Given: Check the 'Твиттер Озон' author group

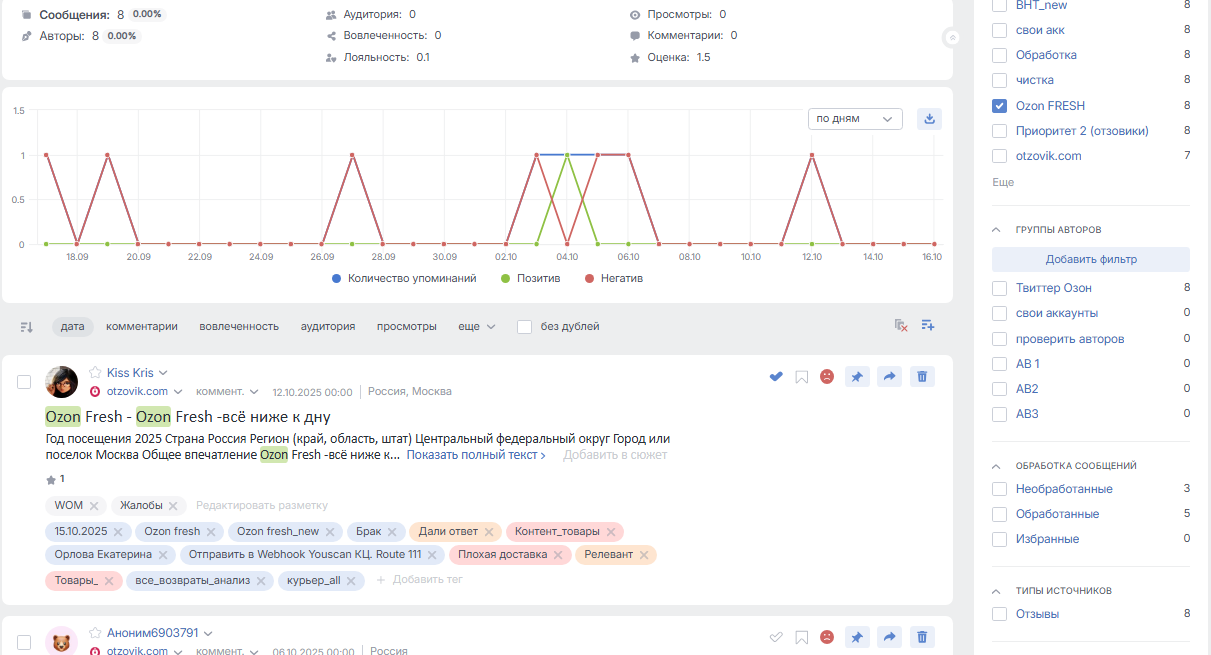Looking at the screenshot, I should click(x=999, y=288).
